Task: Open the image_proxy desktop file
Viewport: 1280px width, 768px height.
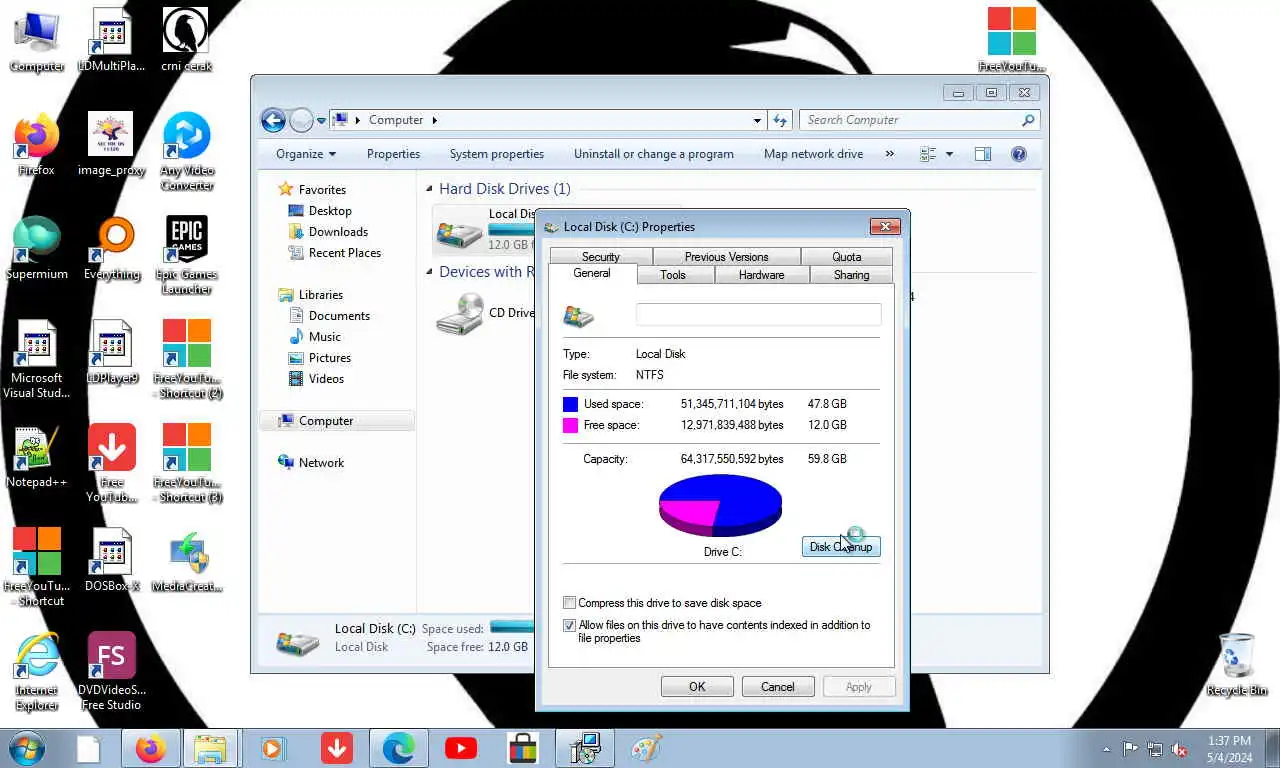Action: click(111, 145)
